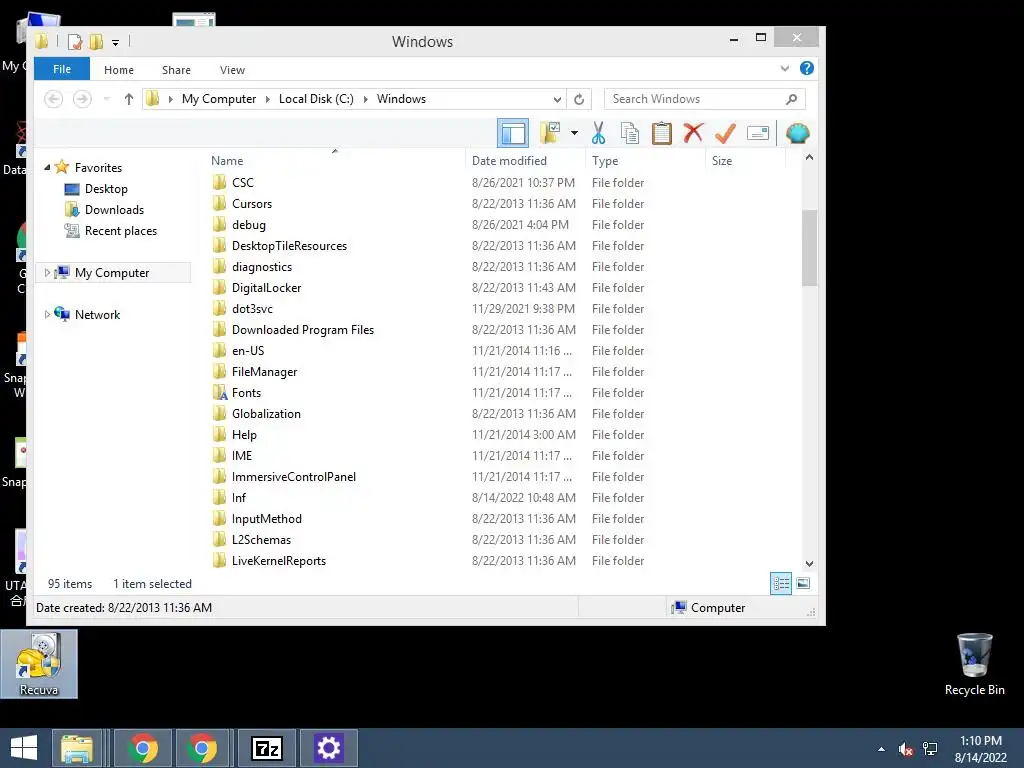Open the folder options toolbar icon
The image size is (1024, 768).
coord(551,133)
